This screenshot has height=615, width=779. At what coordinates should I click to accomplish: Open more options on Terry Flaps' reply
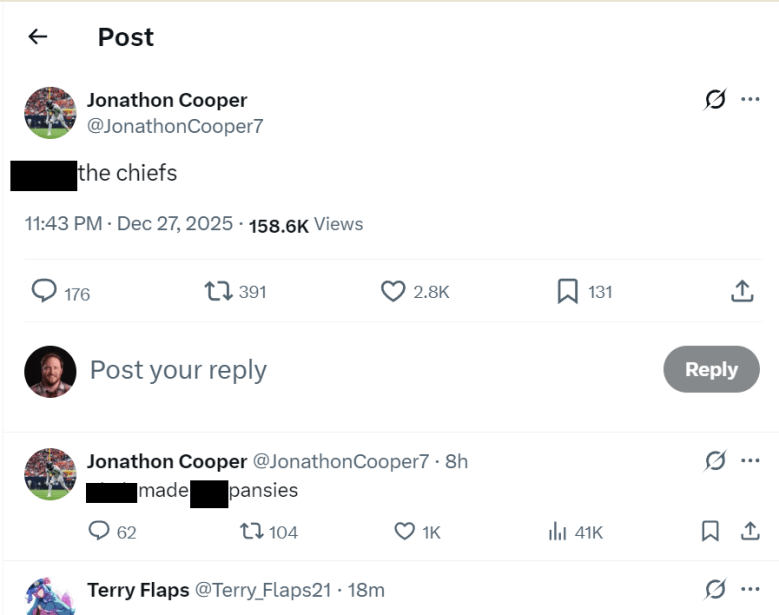coord(750,589)
